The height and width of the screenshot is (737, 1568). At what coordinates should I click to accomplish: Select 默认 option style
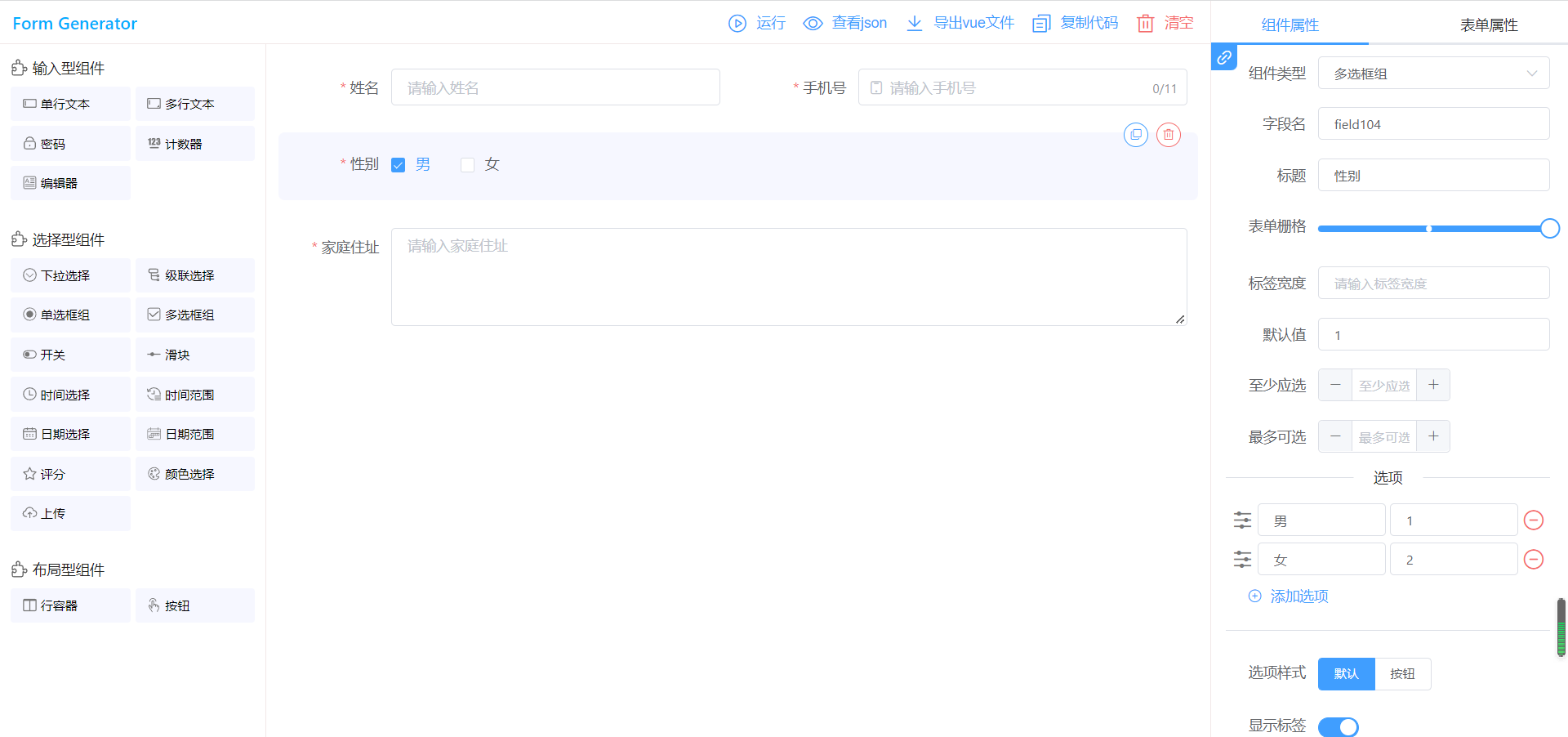coord(1347,674)
